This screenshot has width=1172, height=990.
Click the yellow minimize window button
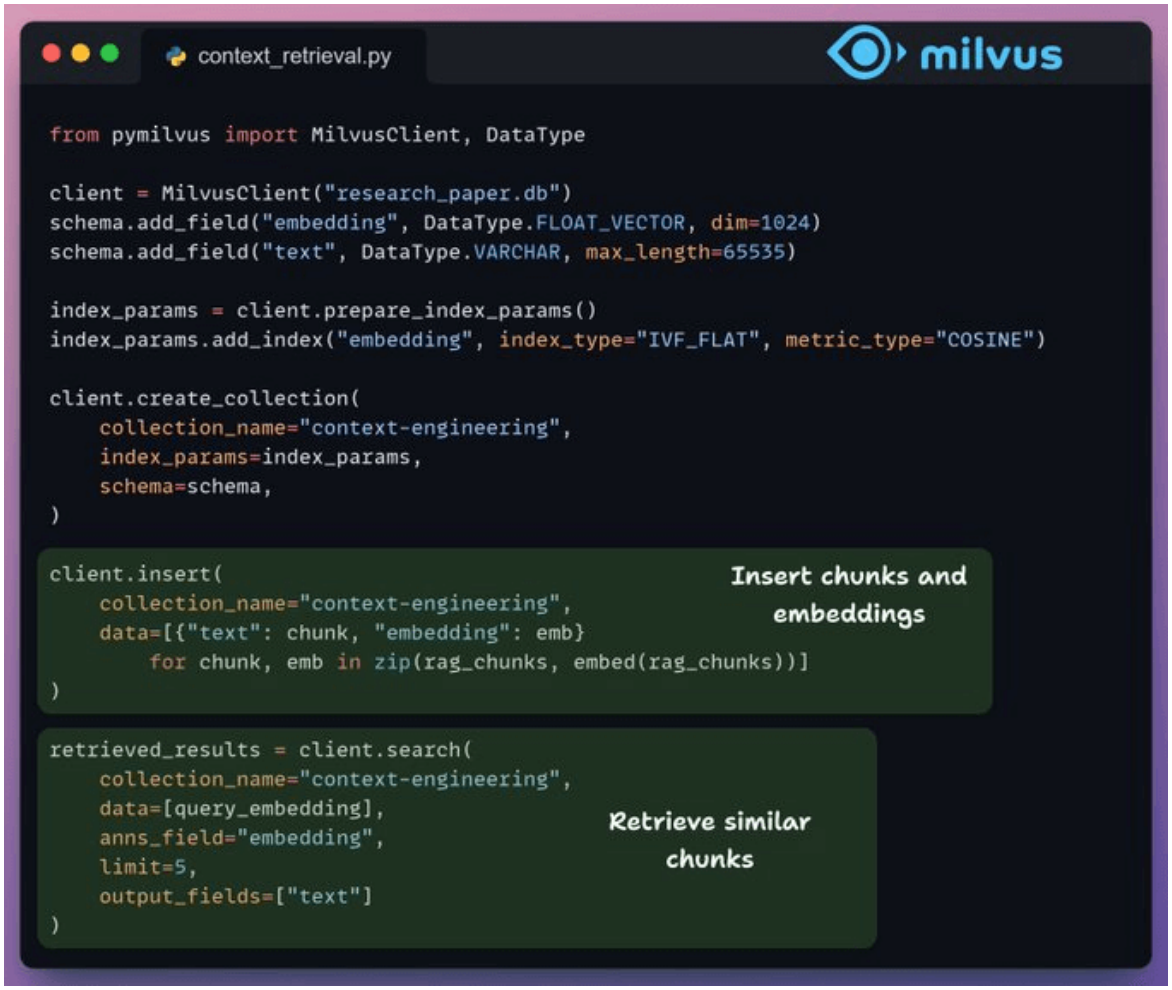(81, 54)
